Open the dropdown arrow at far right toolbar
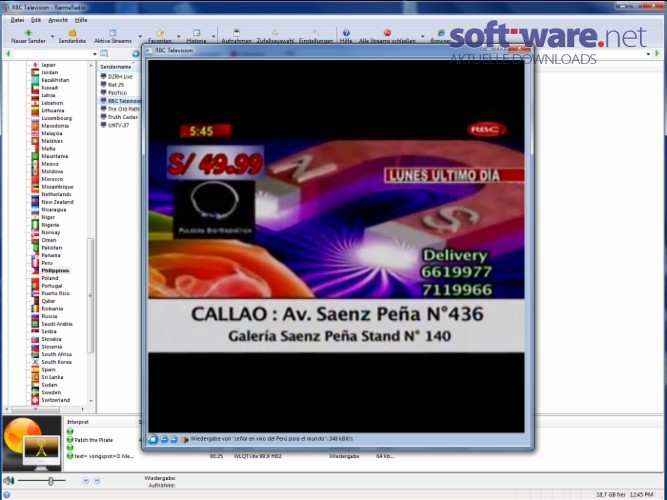Viewport: 667px width, 500px height. 648,54
